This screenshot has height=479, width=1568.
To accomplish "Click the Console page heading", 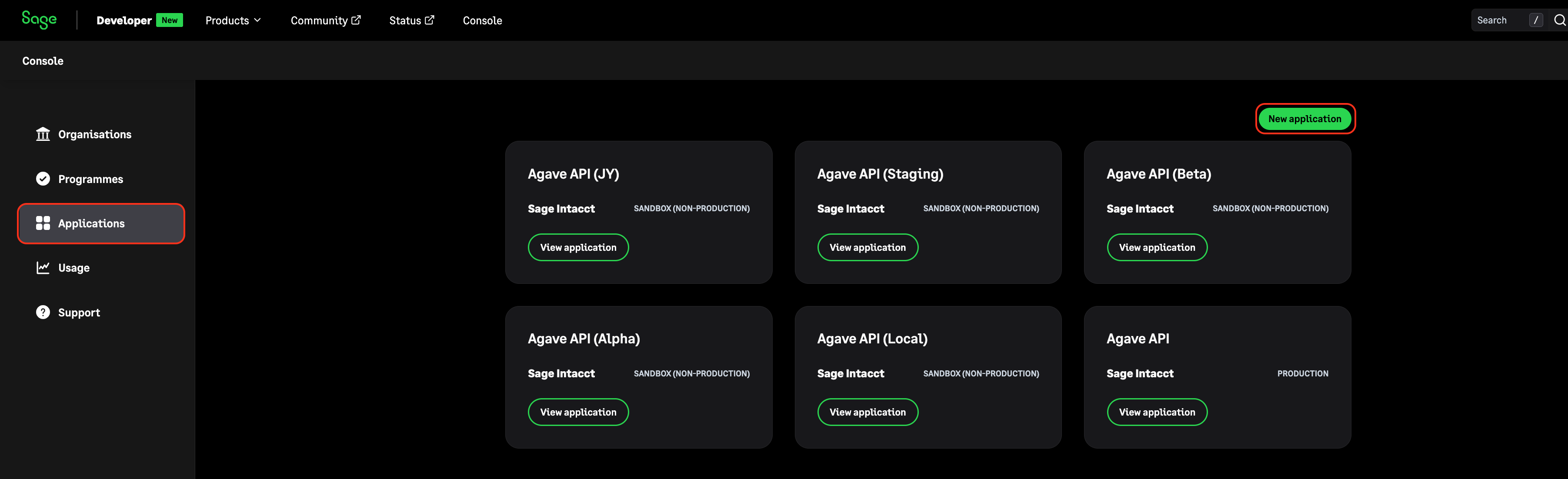I will pos(43,61).
